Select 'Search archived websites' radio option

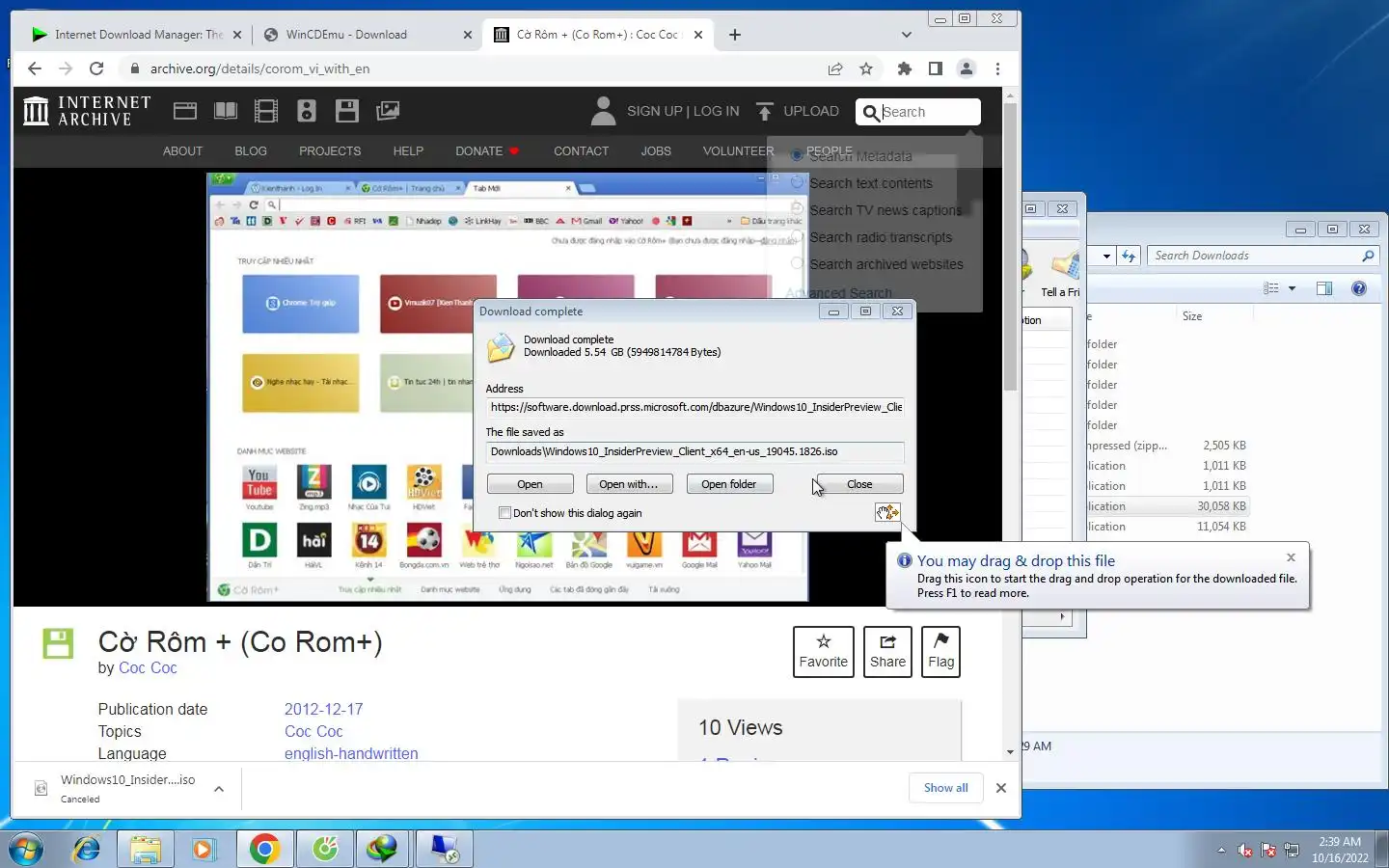(798, 263)
